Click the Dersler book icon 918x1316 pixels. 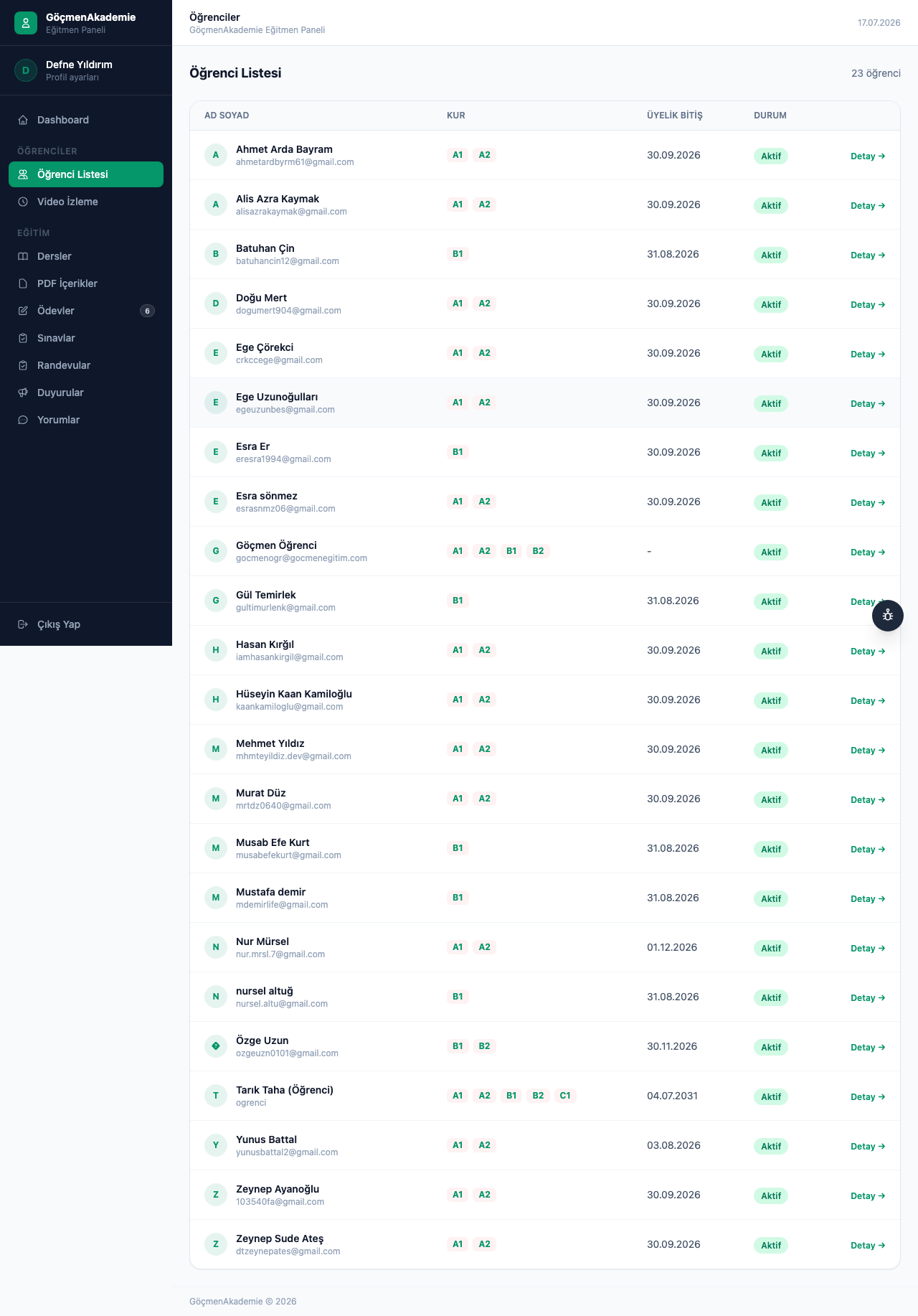(23, 256)
